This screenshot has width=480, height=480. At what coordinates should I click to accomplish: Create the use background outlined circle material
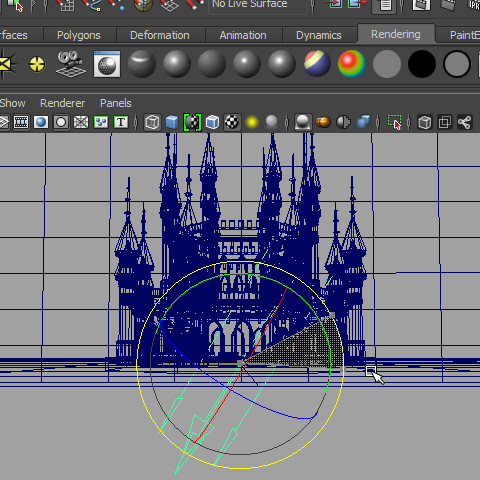point(457,64)
